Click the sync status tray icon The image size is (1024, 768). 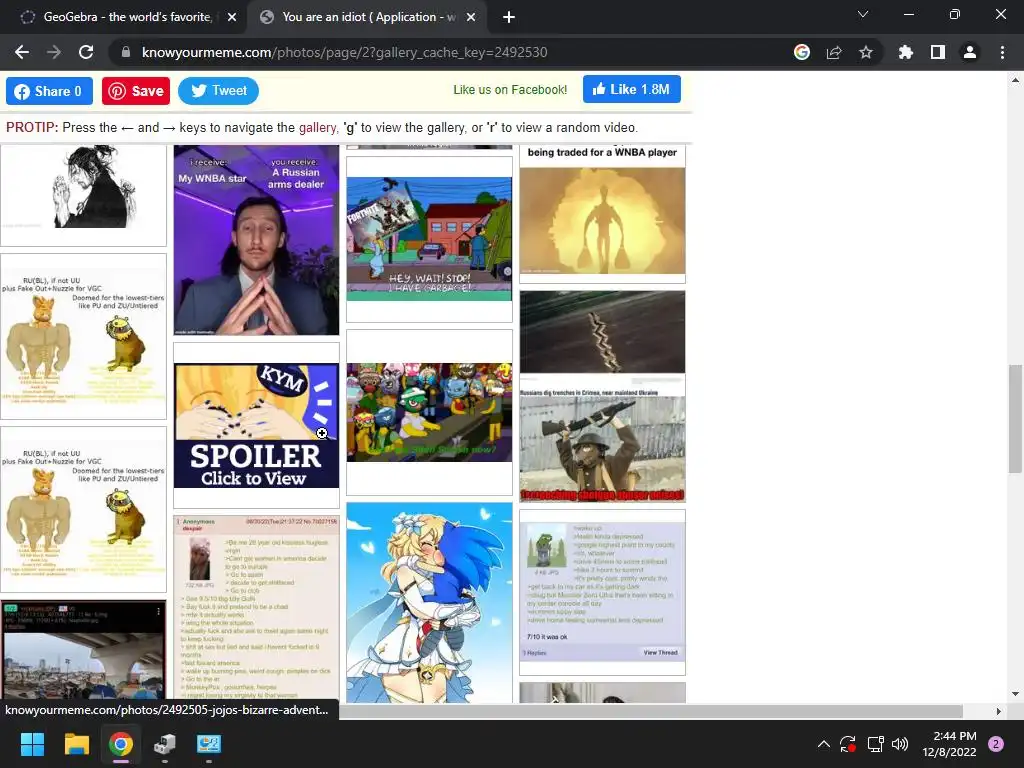(x=848, y=744)
